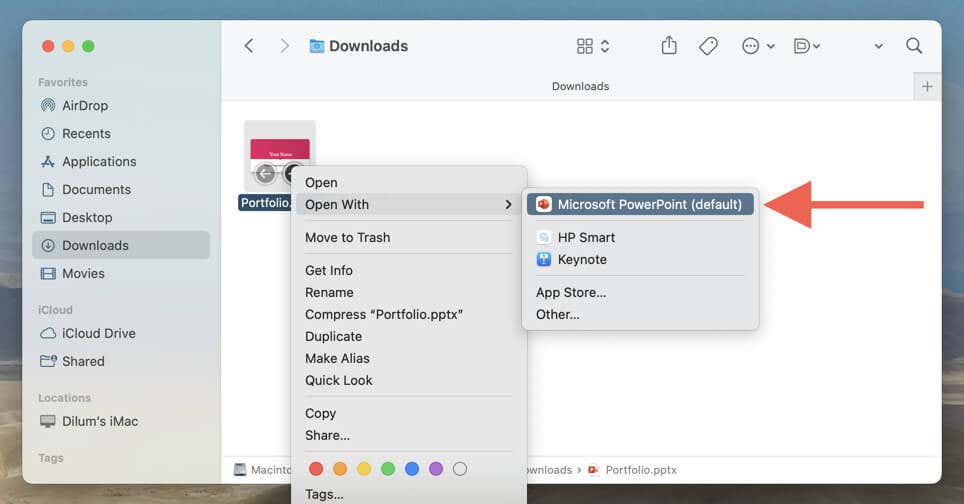The height and width of the screenshot is (504, 964).
Task: Click Other… in the submenu
Action: coord(558,315)
